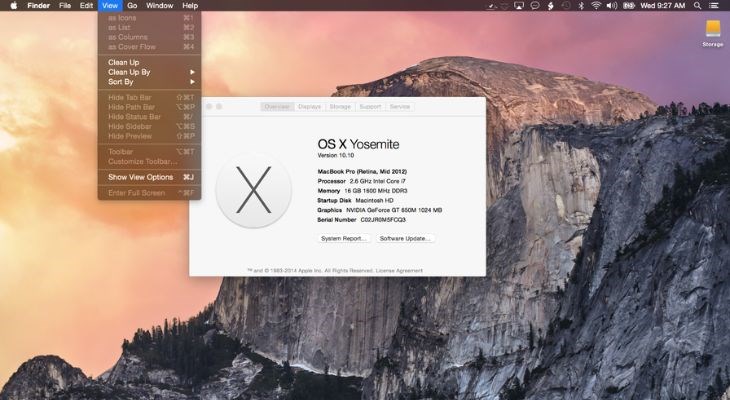Open the Window menu

click(160, 6)
